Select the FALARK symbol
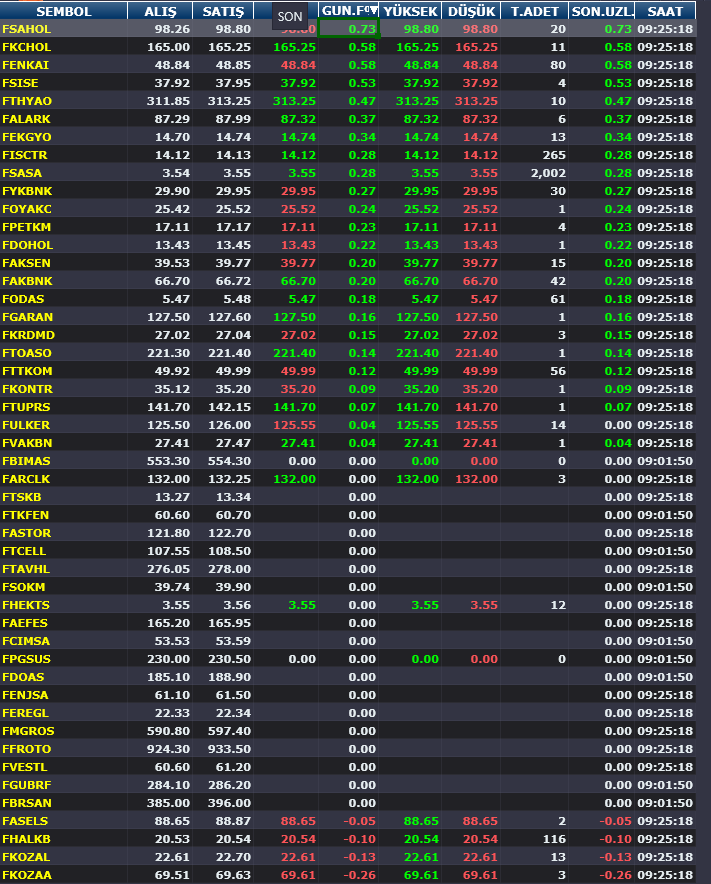This screenshot has height=884, width=711. tap(27, 119)
